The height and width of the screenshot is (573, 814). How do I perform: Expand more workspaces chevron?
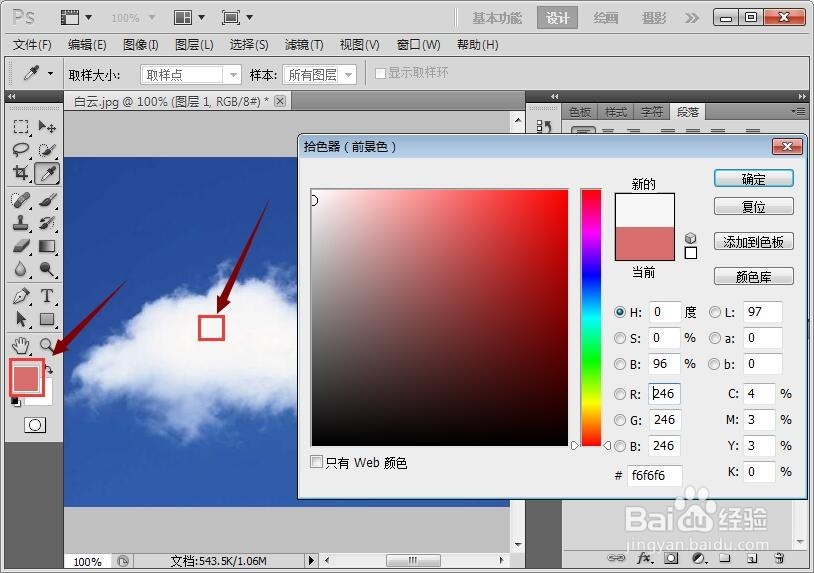[x=691, y=18]
